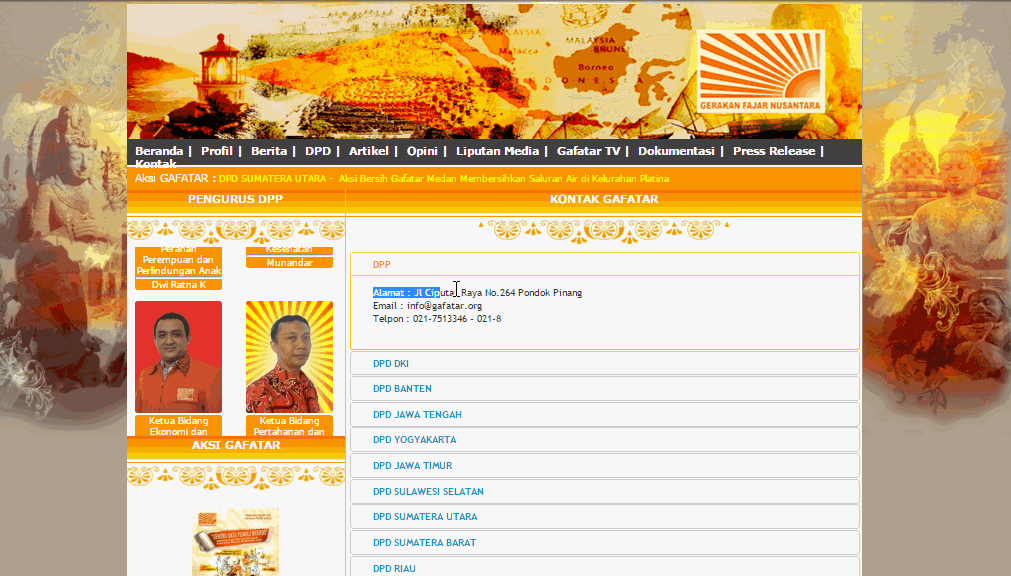Click Perempuan dan Perlindungan Anak label
This screenshot has width=1011, height=576.
(x=179, y=265)
